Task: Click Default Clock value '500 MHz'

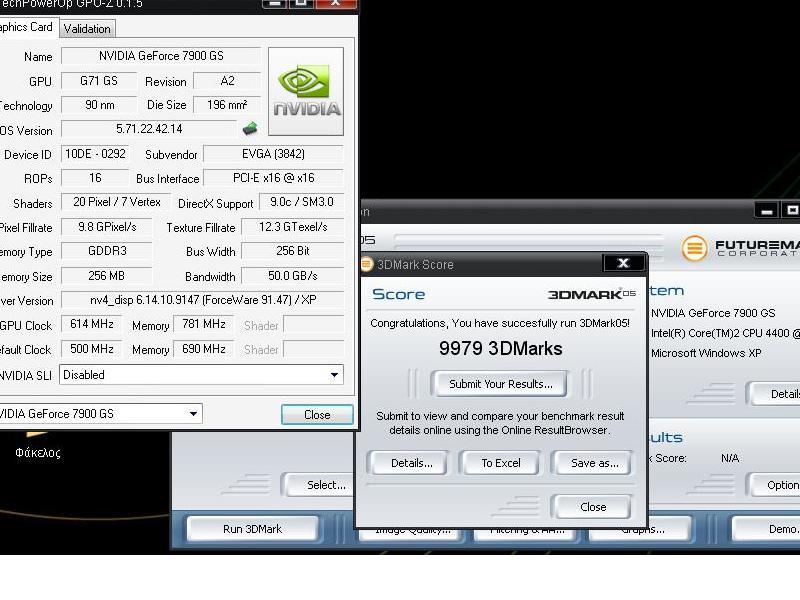Action: point(92,348)
